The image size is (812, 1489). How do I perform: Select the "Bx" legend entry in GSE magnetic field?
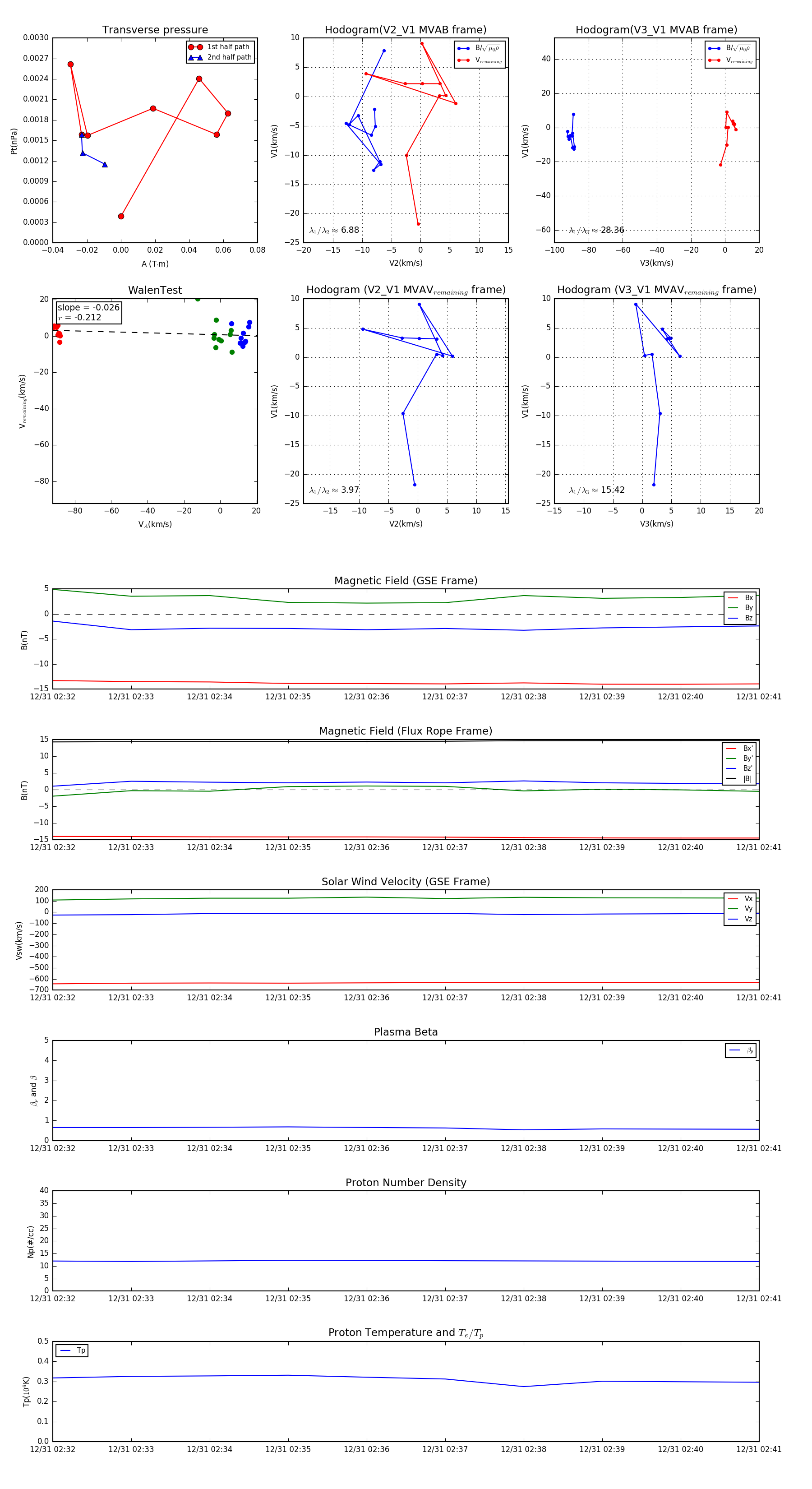pos(740,598)
